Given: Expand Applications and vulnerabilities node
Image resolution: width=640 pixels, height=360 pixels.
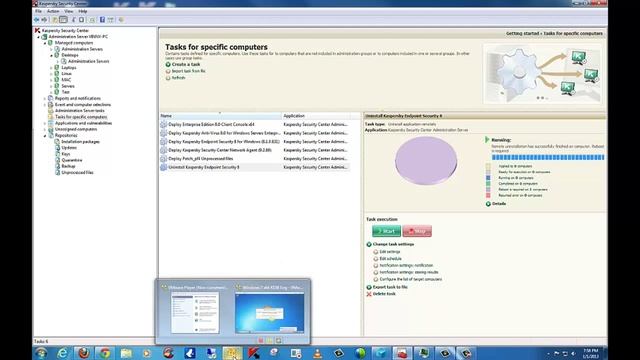Looking at the screenshot, I should coord(45,123).
